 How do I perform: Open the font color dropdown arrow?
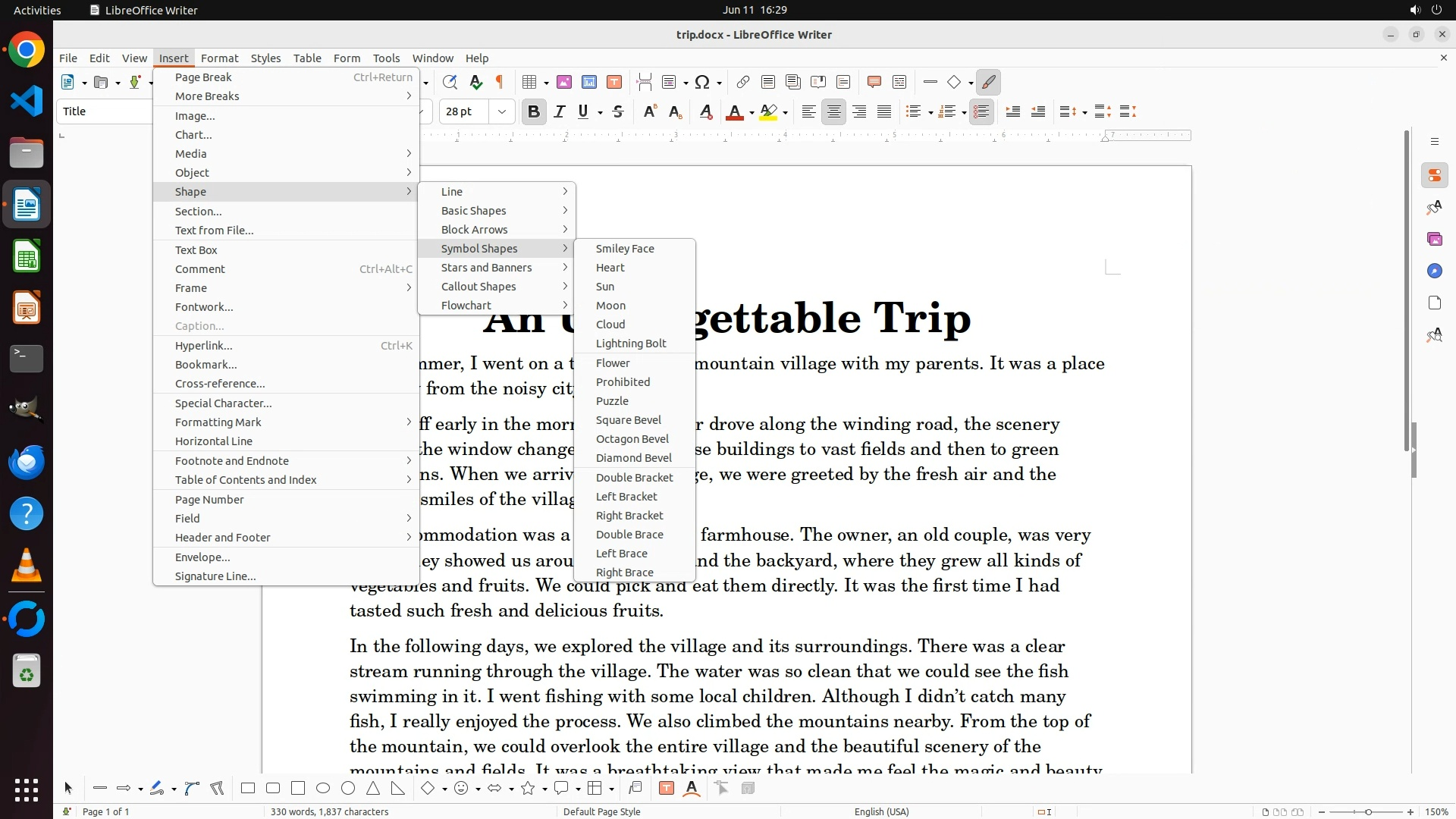click(752, 112)
